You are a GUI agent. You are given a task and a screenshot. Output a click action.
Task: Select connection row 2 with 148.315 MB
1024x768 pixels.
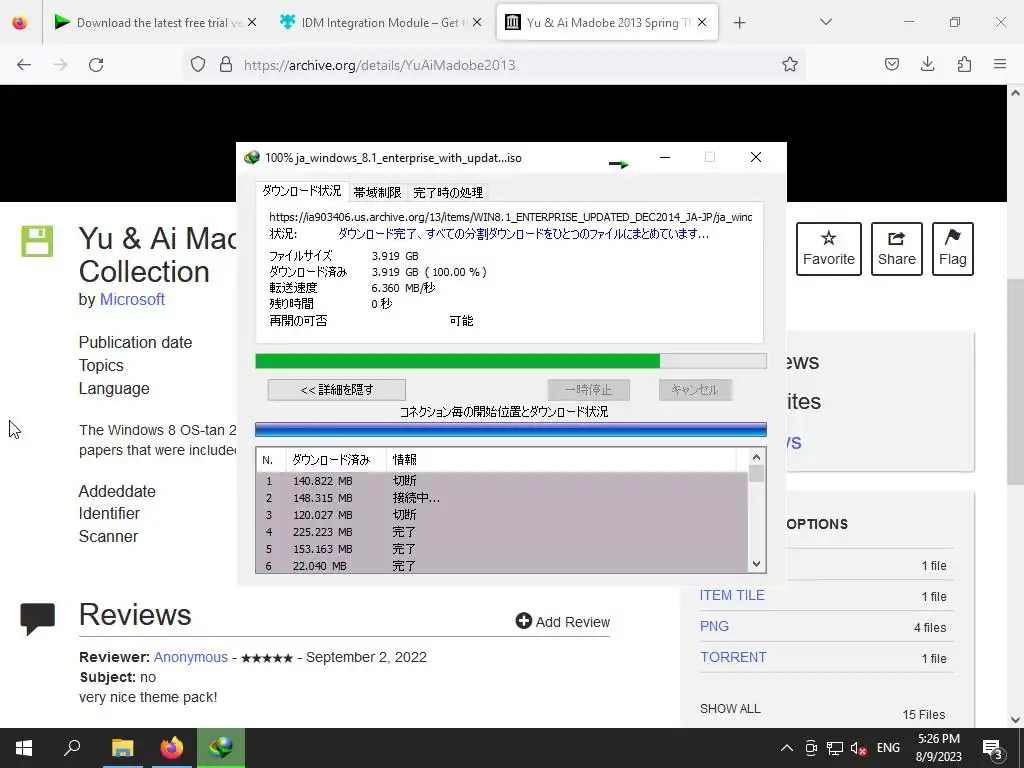point(502,498)
